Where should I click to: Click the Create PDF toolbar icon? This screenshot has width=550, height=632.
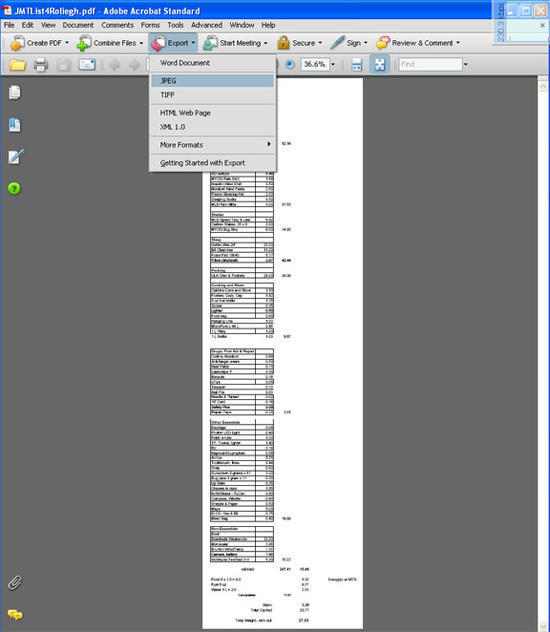click(17, 43)
